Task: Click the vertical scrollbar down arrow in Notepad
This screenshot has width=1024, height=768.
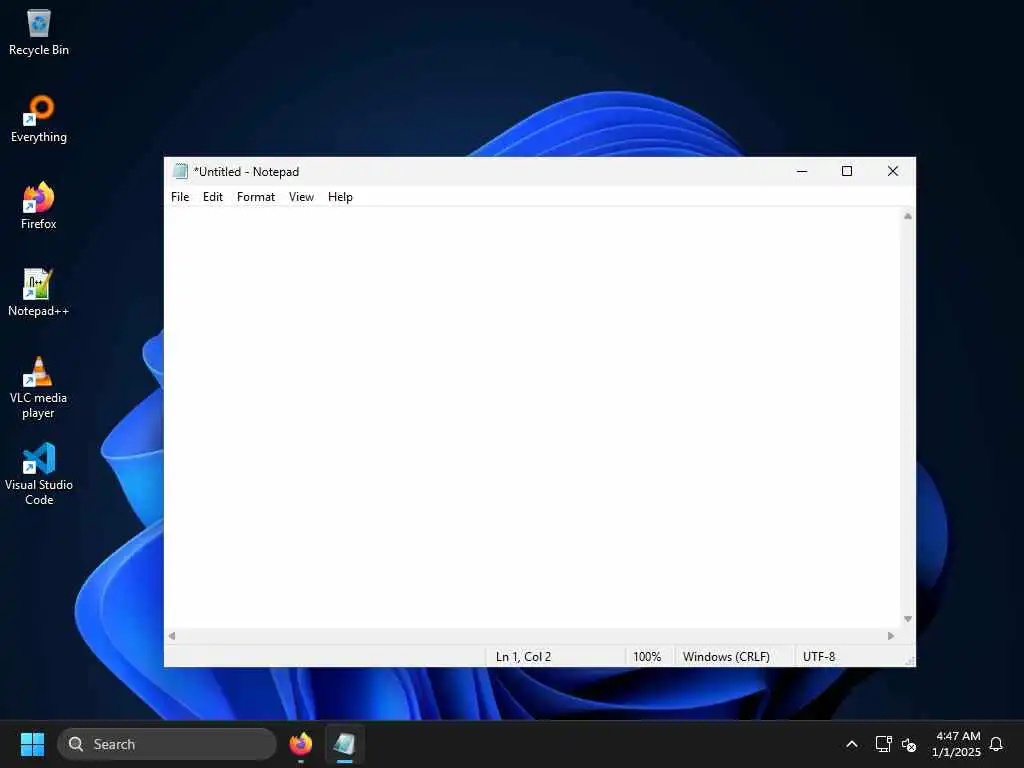Action: click(908, 619)
